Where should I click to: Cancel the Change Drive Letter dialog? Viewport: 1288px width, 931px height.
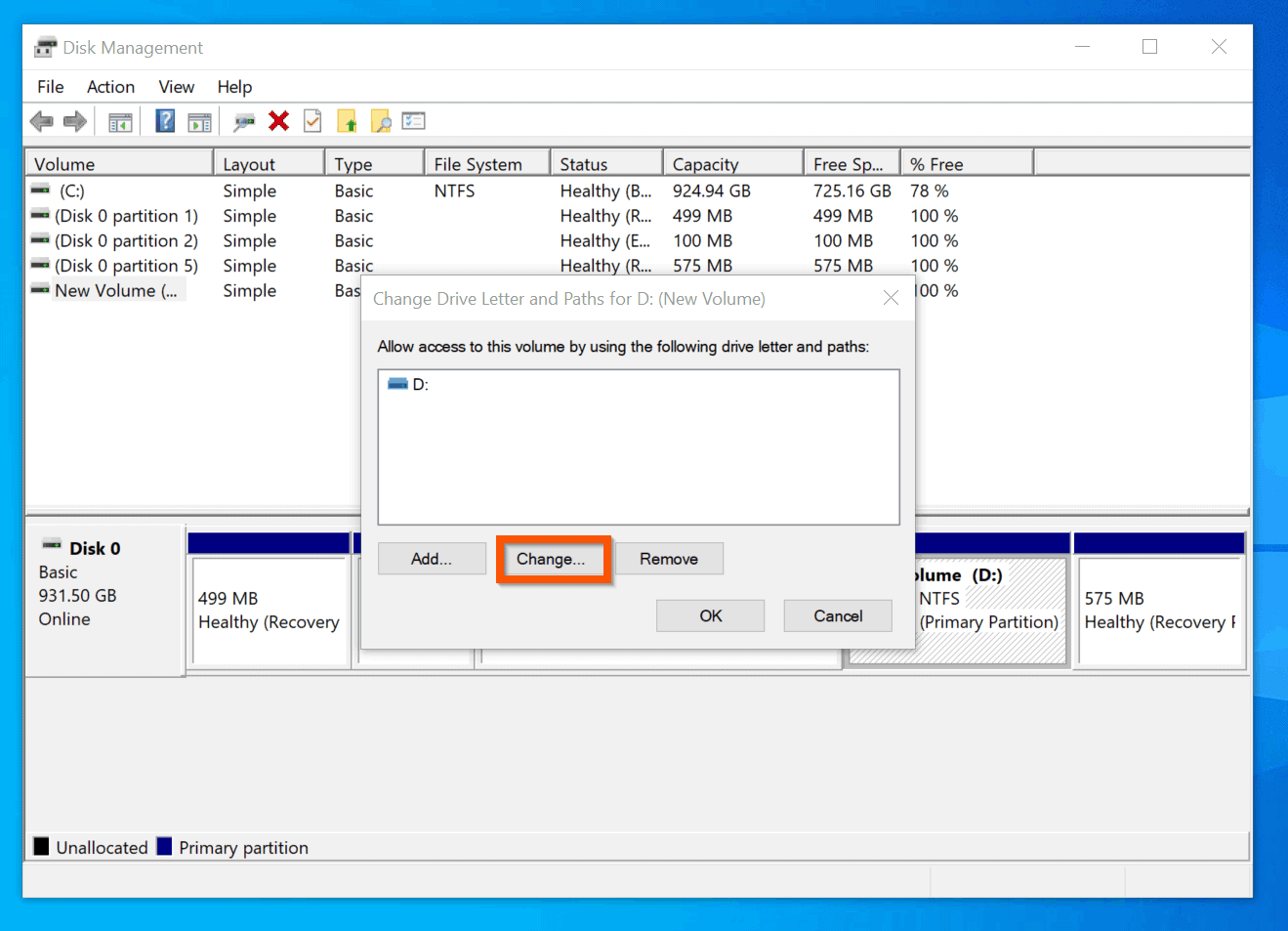[837, 615]
